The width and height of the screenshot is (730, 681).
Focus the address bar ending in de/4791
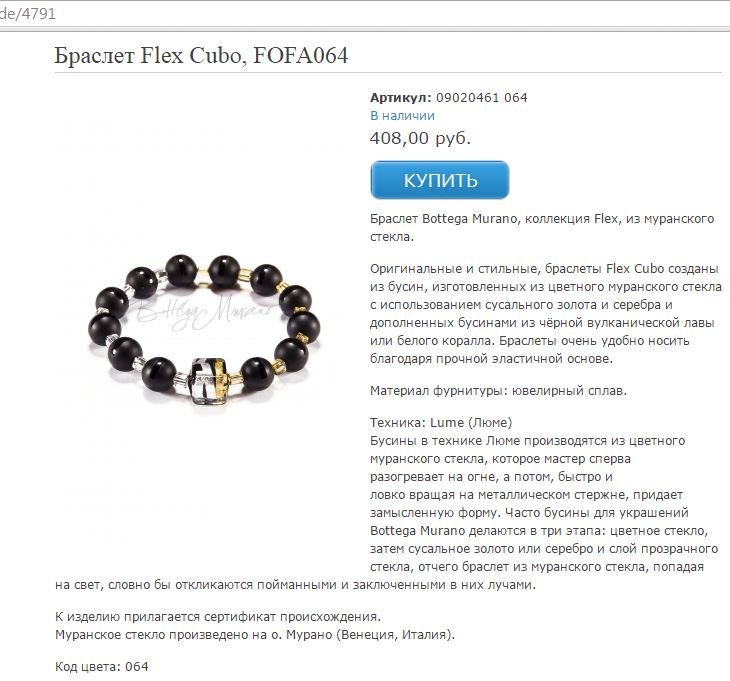coord(365,13)
